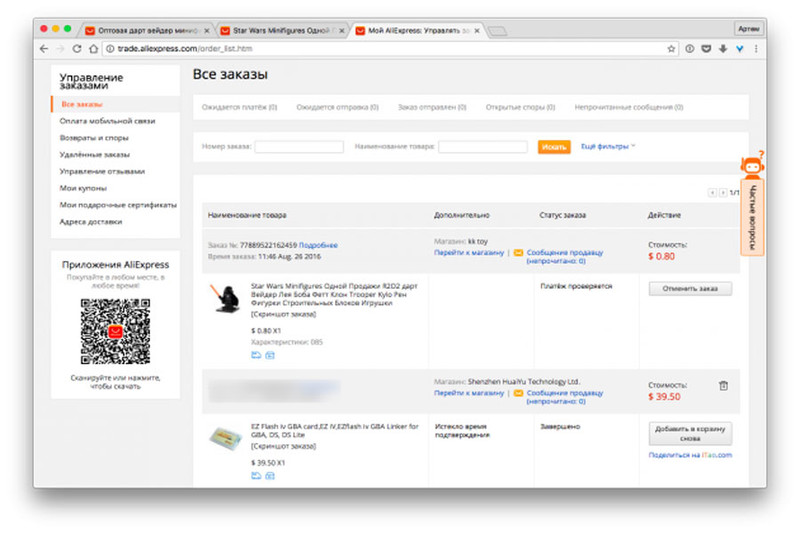Open 'Мои купоны' in the sidebar menu
This screenshot has width=800, height=533.
(x=83, y=188)
